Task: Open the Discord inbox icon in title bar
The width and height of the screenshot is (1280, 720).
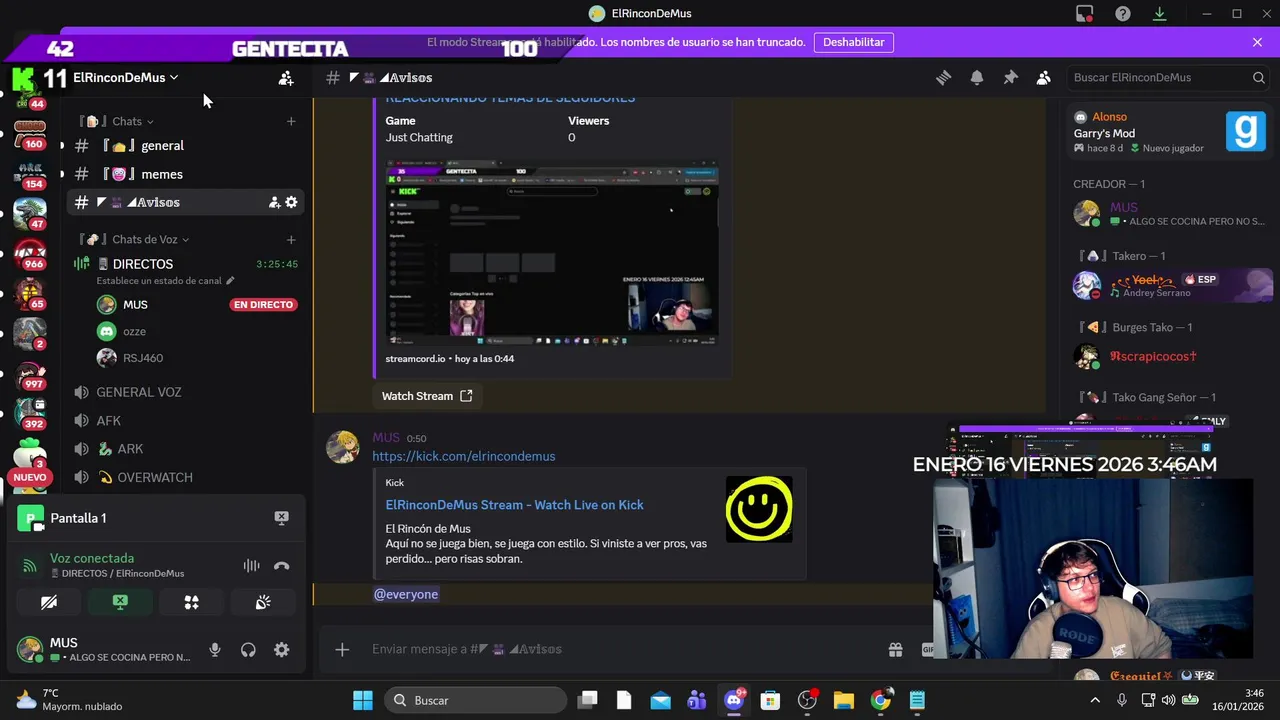Action: pos(1085,13)
